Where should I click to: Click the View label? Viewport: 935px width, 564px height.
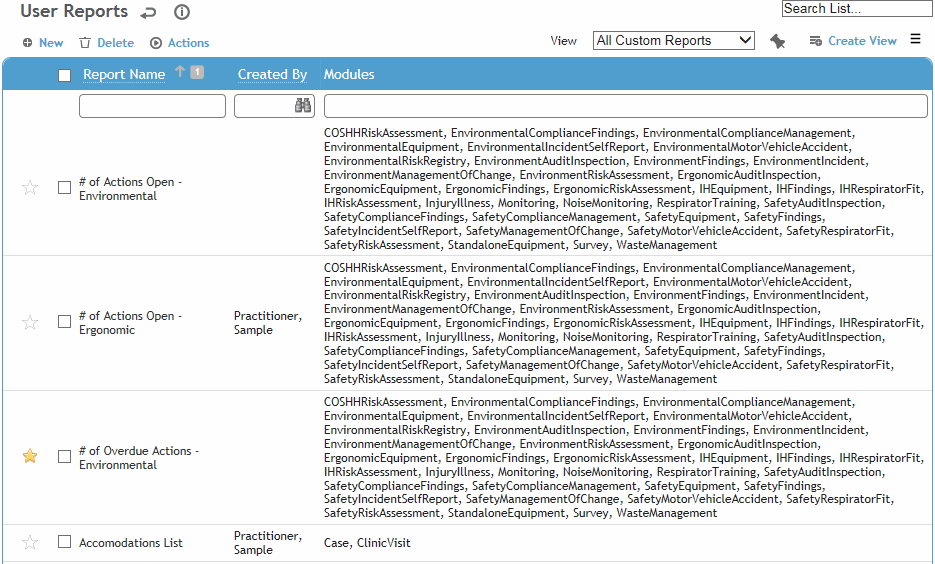(564, 41)
